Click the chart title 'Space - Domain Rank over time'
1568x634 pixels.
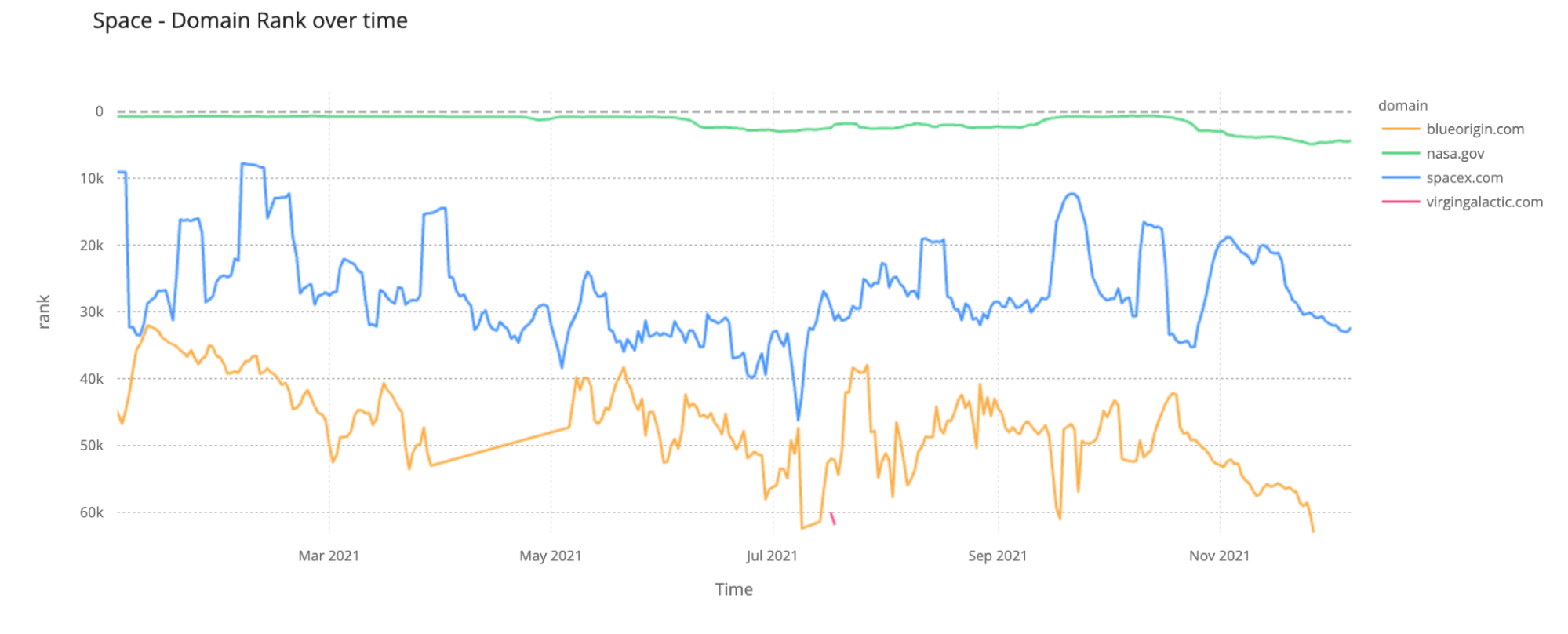click(250, 21)
